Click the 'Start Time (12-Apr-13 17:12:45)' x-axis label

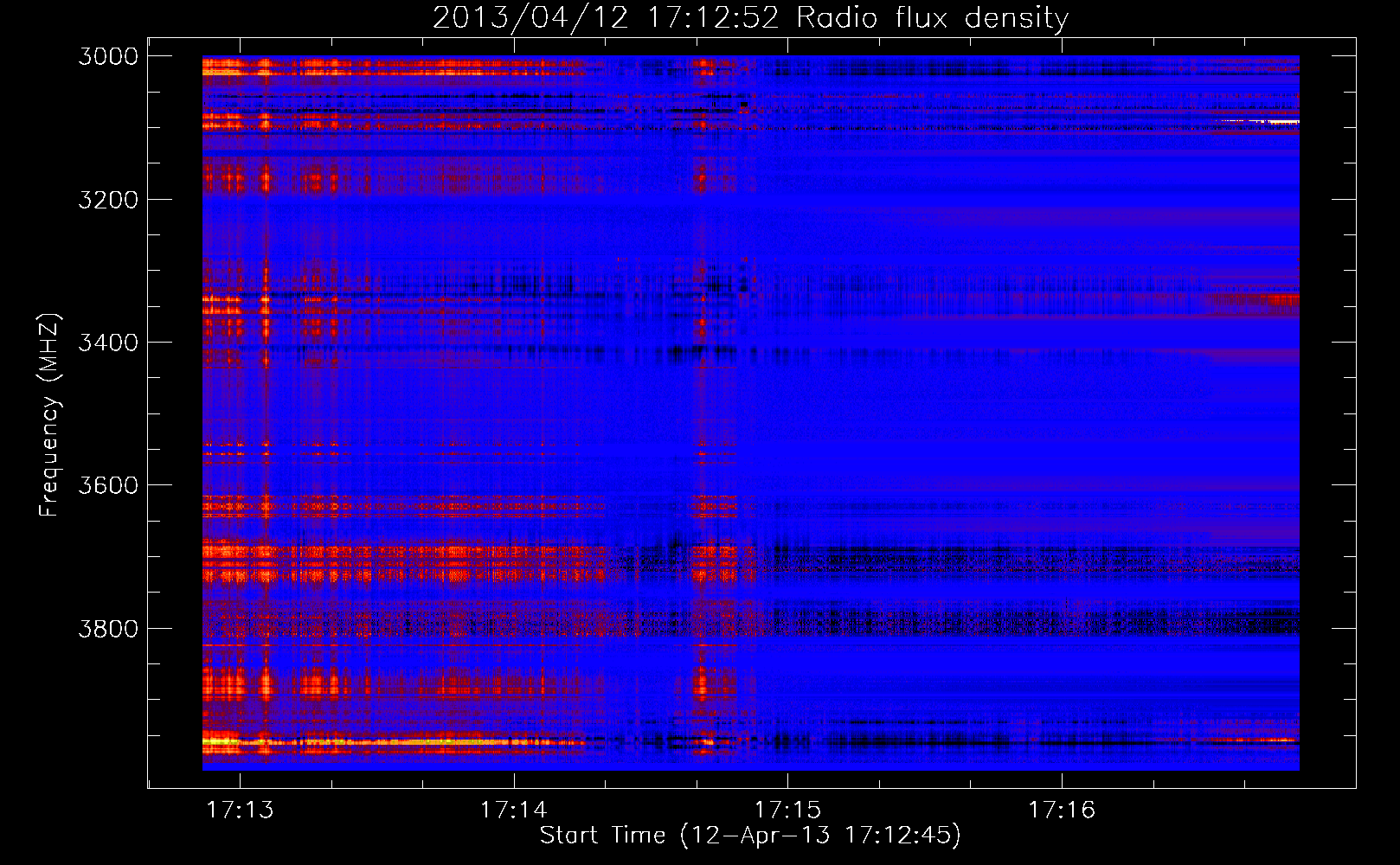pyautogui.click(x=750, y=835)
